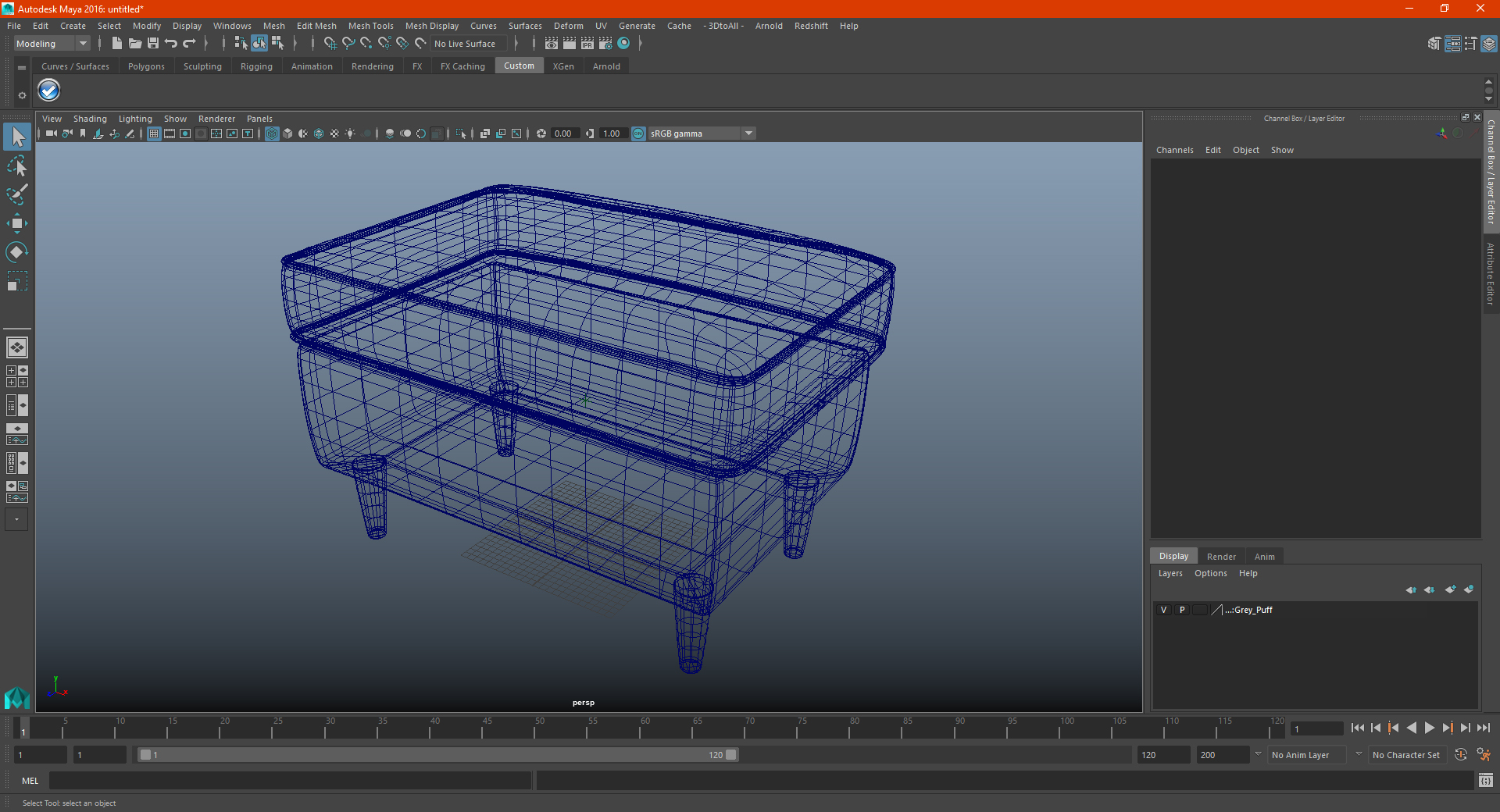Save the scene with the floppy disk icon
This screenshot has height=812, width=1500.
click(x=153, y=44)
